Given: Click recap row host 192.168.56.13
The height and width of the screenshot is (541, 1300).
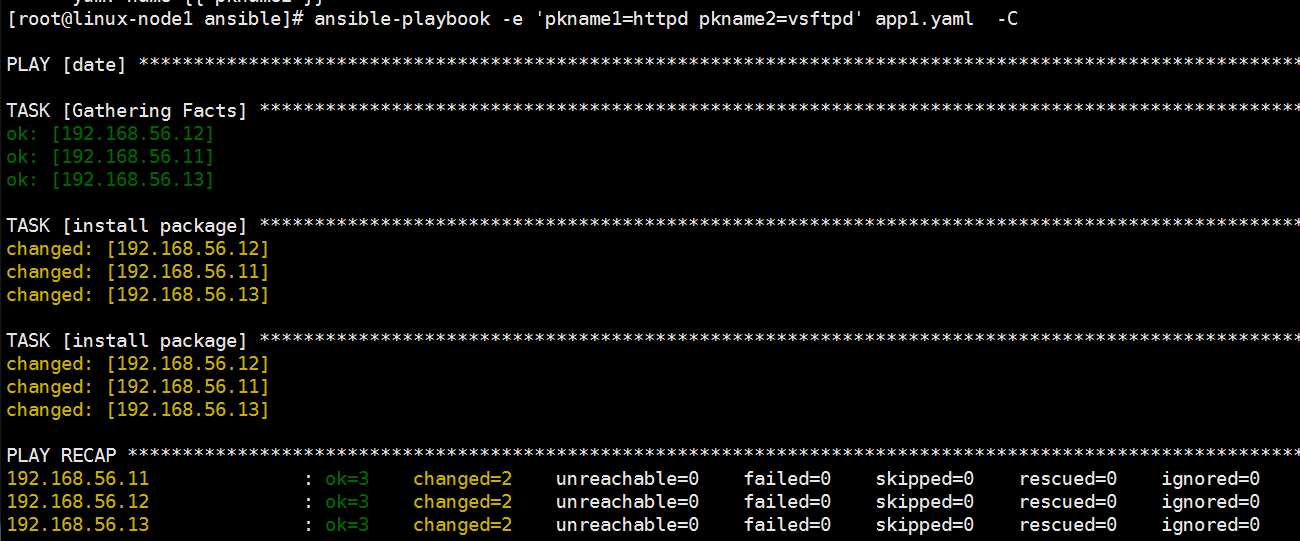Looking at the screenshot, I should click(77, 525).
